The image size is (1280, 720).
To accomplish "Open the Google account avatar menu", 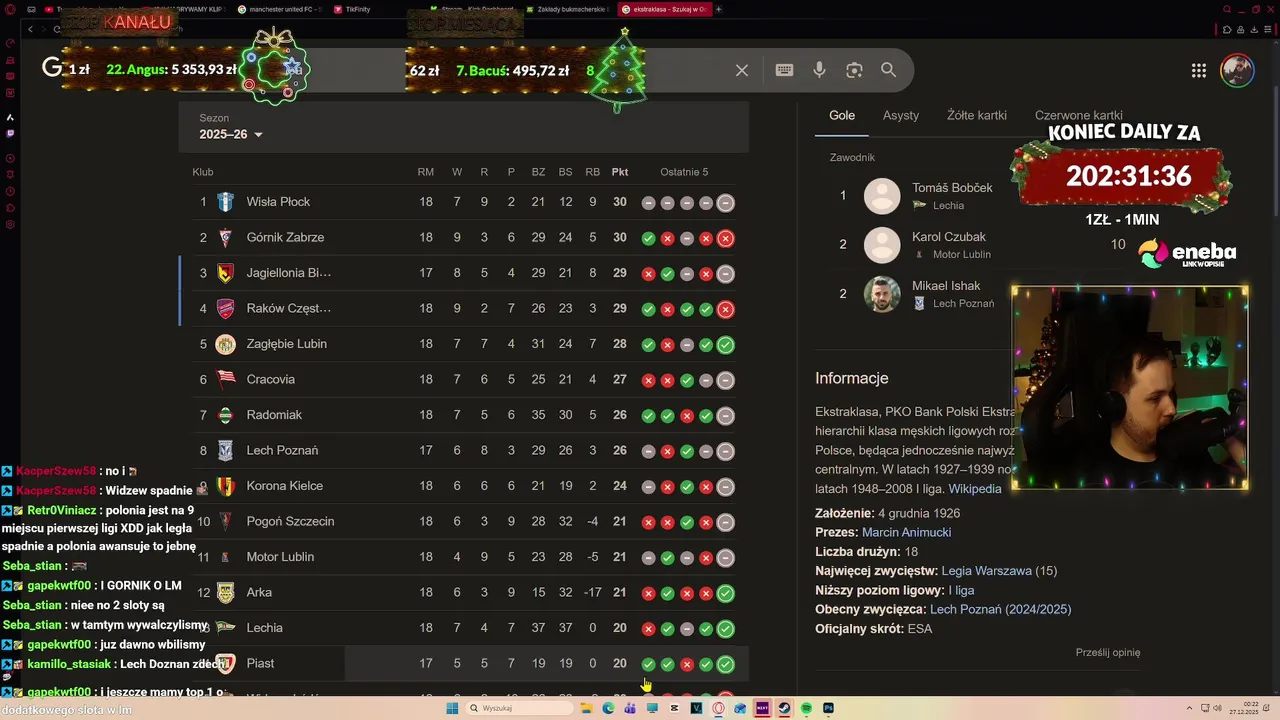I will (1237, 70).
